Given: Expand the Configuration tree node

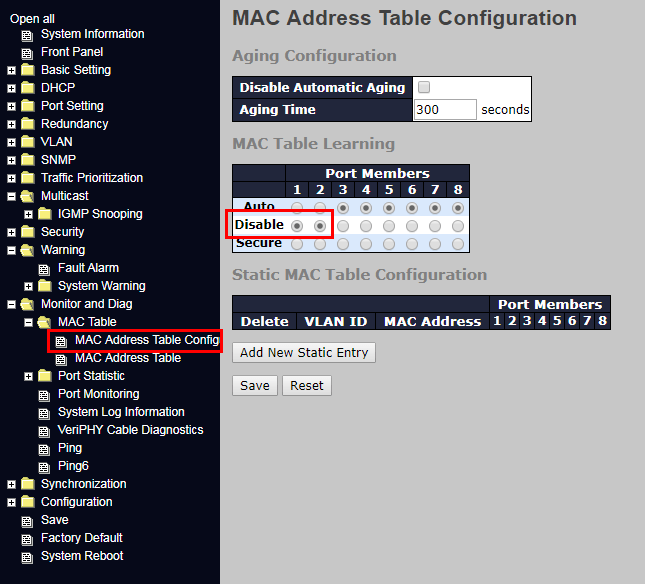Looking at the screenshot, I should [12, 503].
